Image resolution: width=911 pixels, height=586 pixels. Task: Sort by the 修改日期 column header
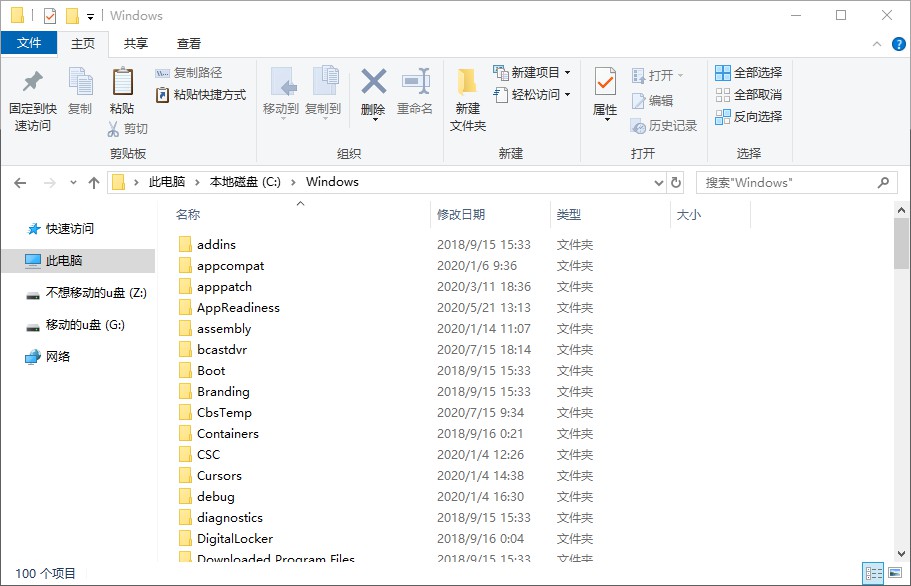pos(461,215)
